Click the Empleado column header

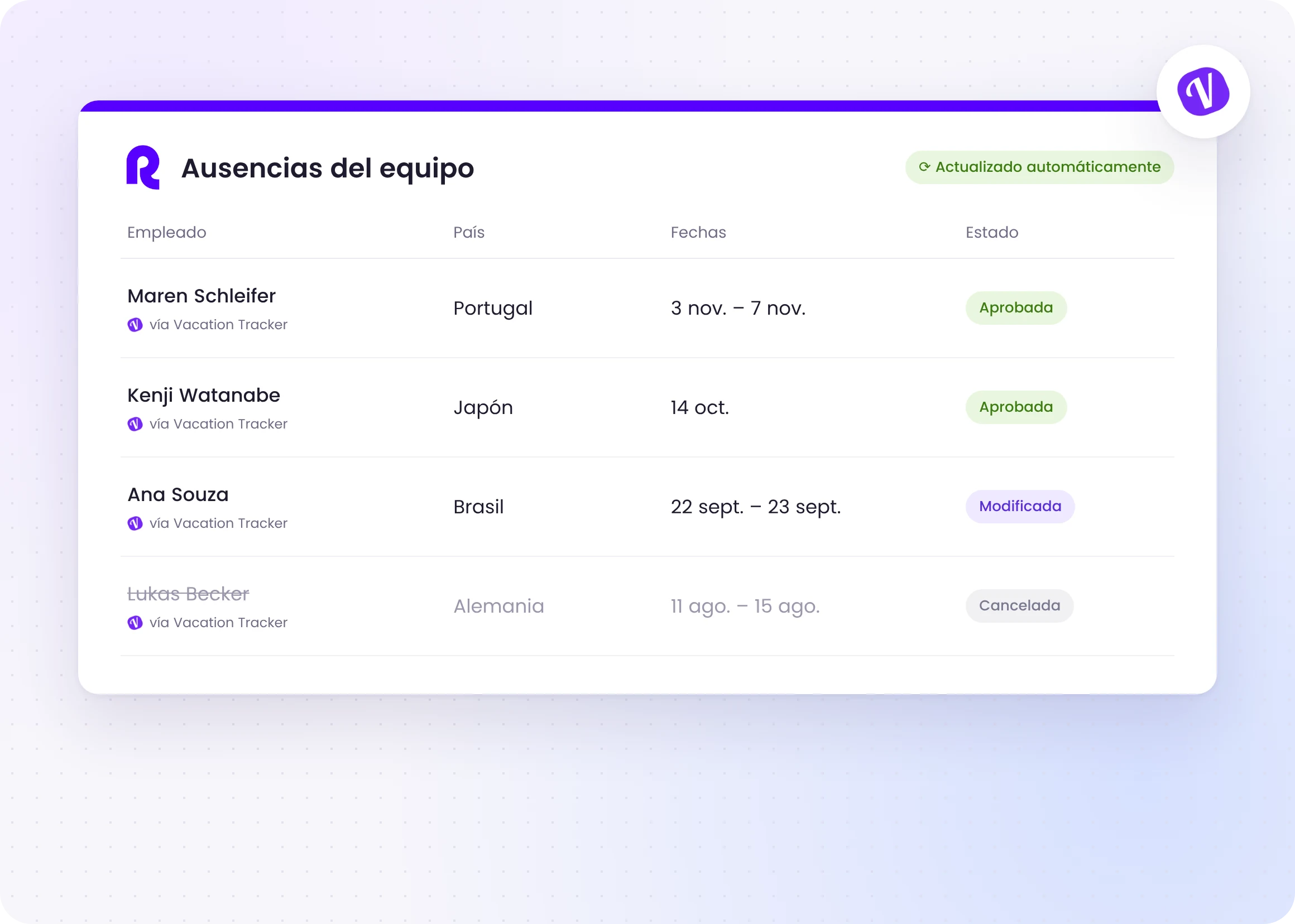(x=167, y=233)
